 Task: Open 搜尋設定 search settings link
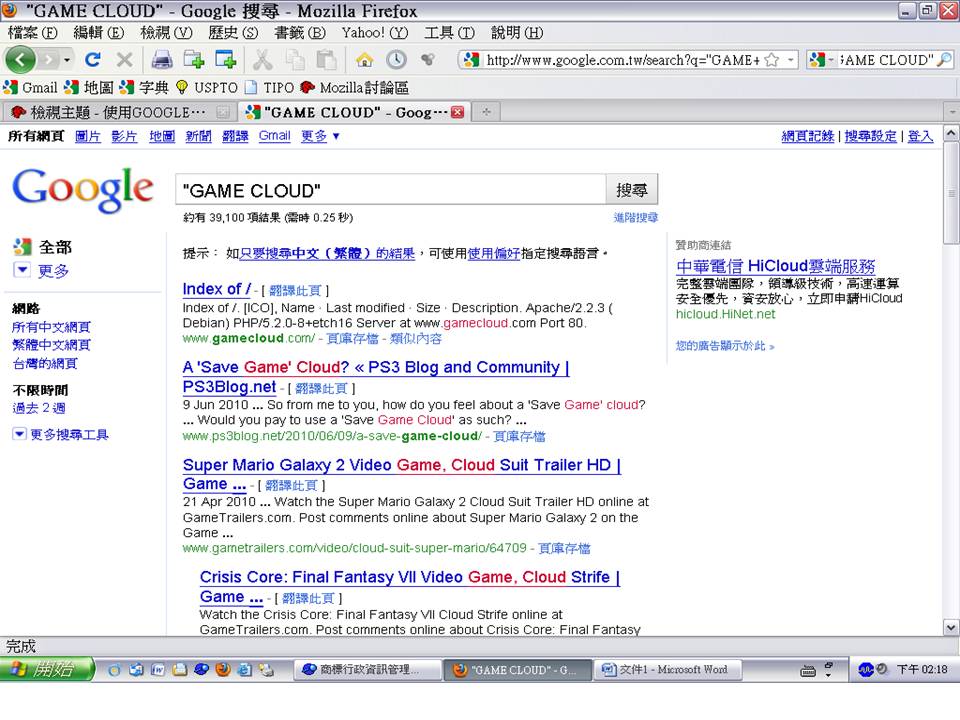870,136
